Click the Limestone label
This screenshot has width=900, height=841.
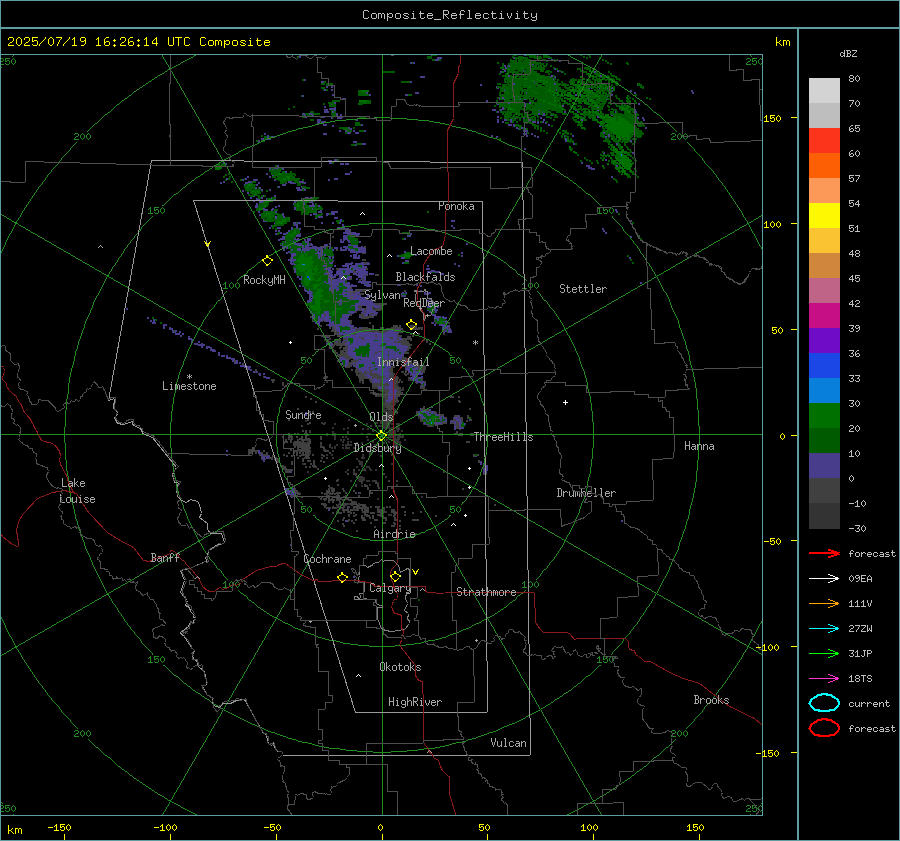tap(189, 386)
